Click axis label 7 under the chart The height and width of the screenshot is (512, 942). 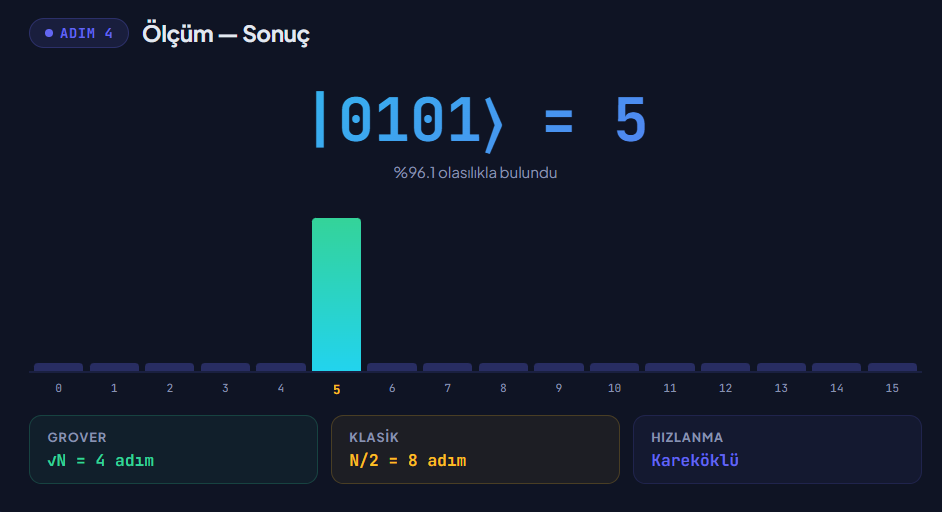pos(448,388)
